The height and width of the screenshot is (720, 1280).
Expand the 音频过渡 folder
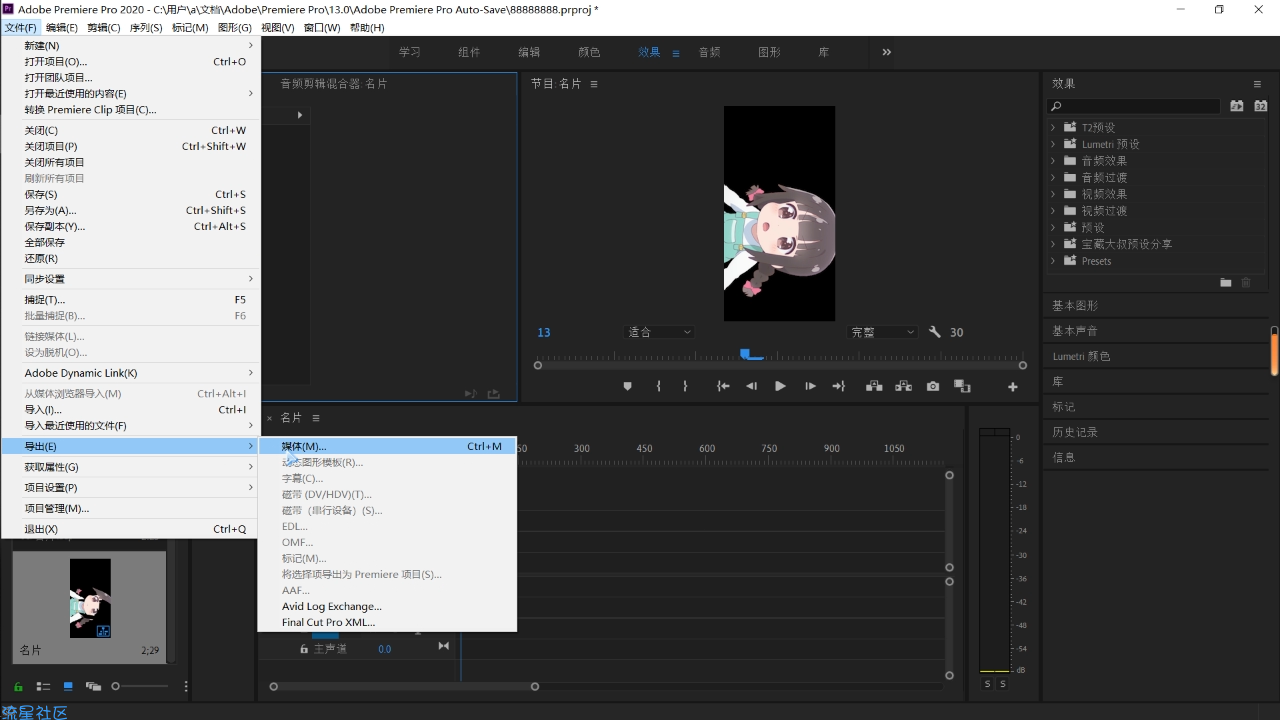click(x=1053, y=177)
